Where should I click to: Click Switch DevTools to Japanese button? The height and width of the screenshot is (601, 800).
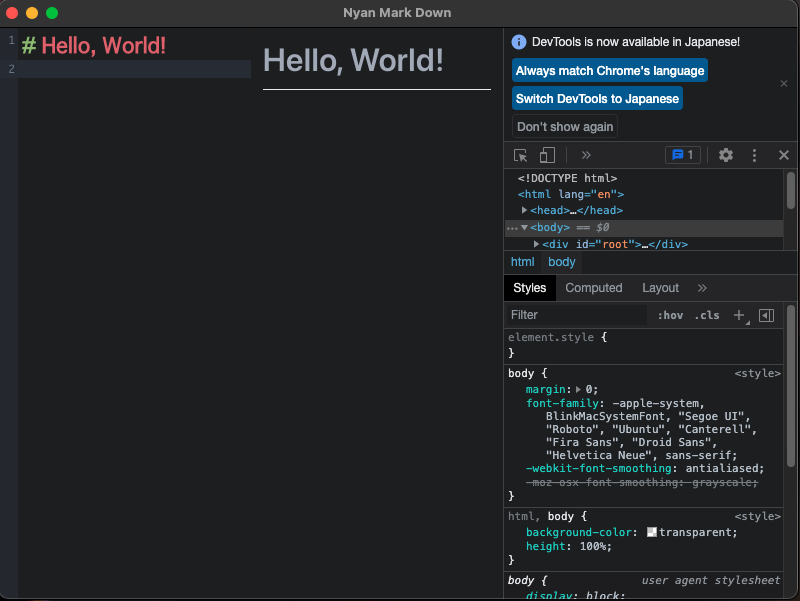tap(598, 99)
